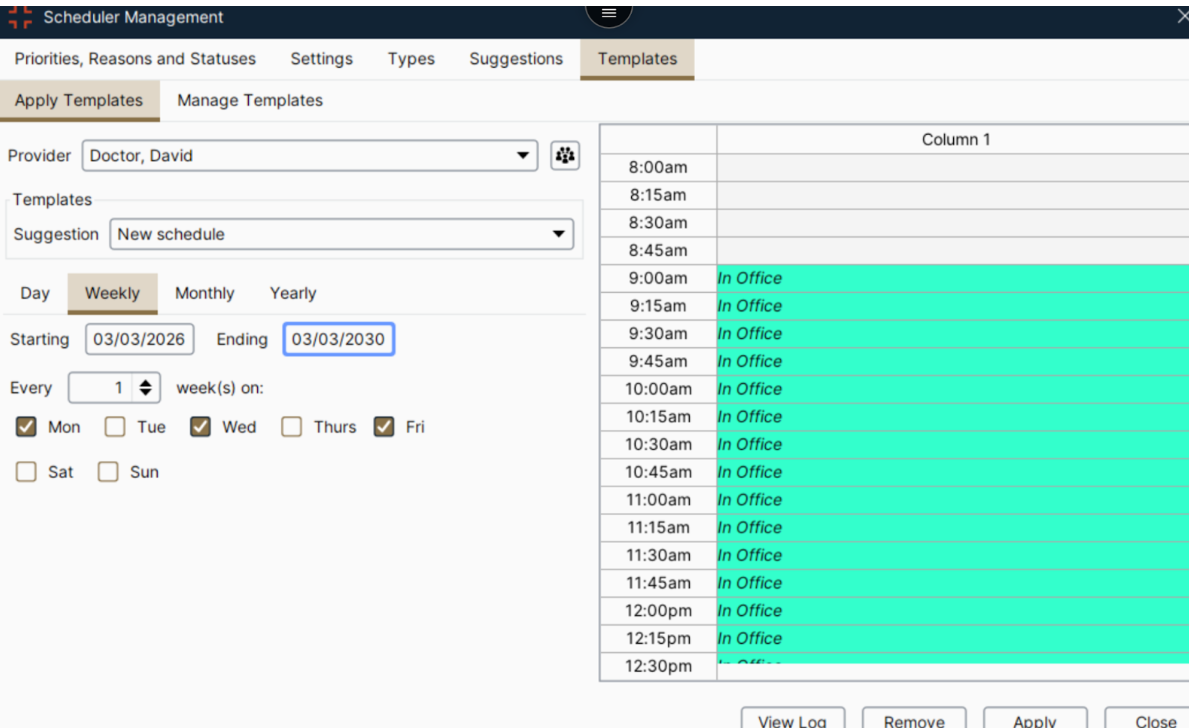Image resolution: width=1189 pixels, height=728 pixels.
Task: Select the Monthly recurrence tab
Action: [x=204, y=293]
